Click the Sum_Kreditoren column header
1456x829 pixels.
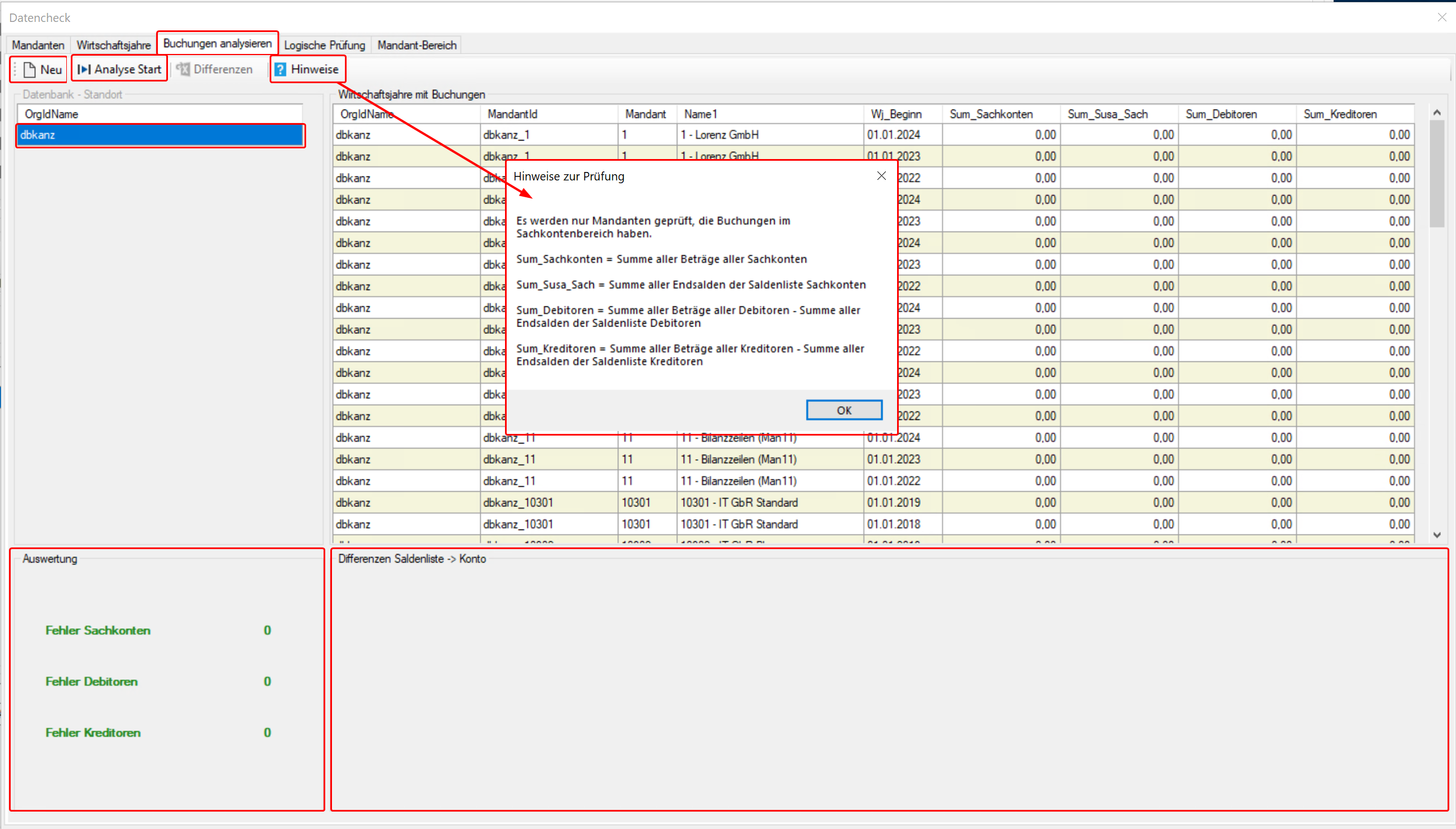pyautogui.click(x=1355, y=114)
